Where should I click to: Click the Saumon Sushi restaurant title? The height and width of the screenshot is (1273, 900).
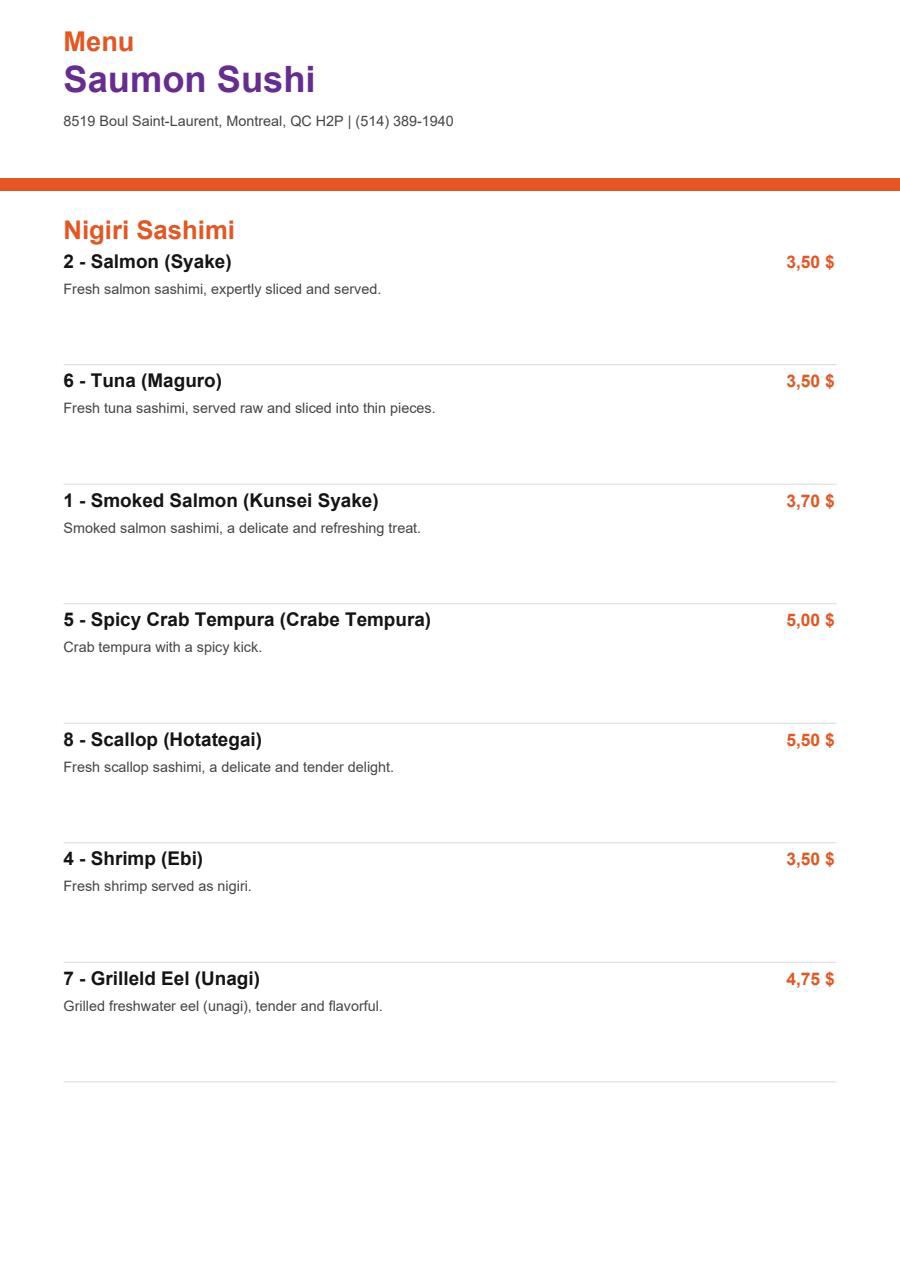[189, 80]
